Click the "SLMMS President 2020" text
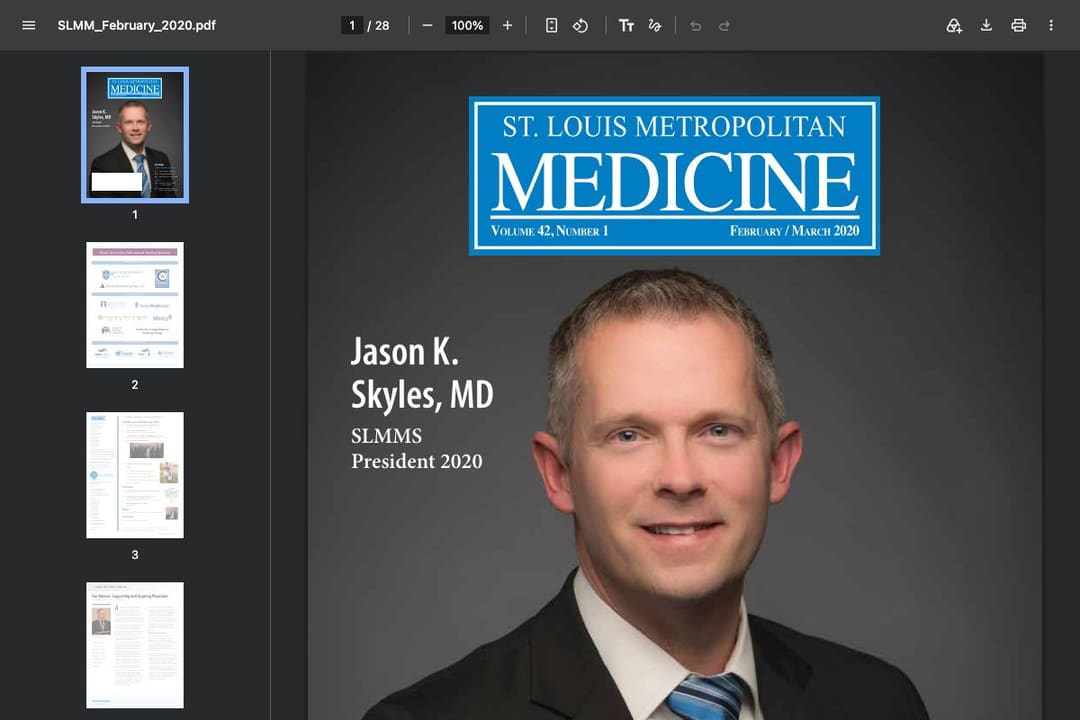Viewport: 1080px width, 720px height. coord(417,449)
